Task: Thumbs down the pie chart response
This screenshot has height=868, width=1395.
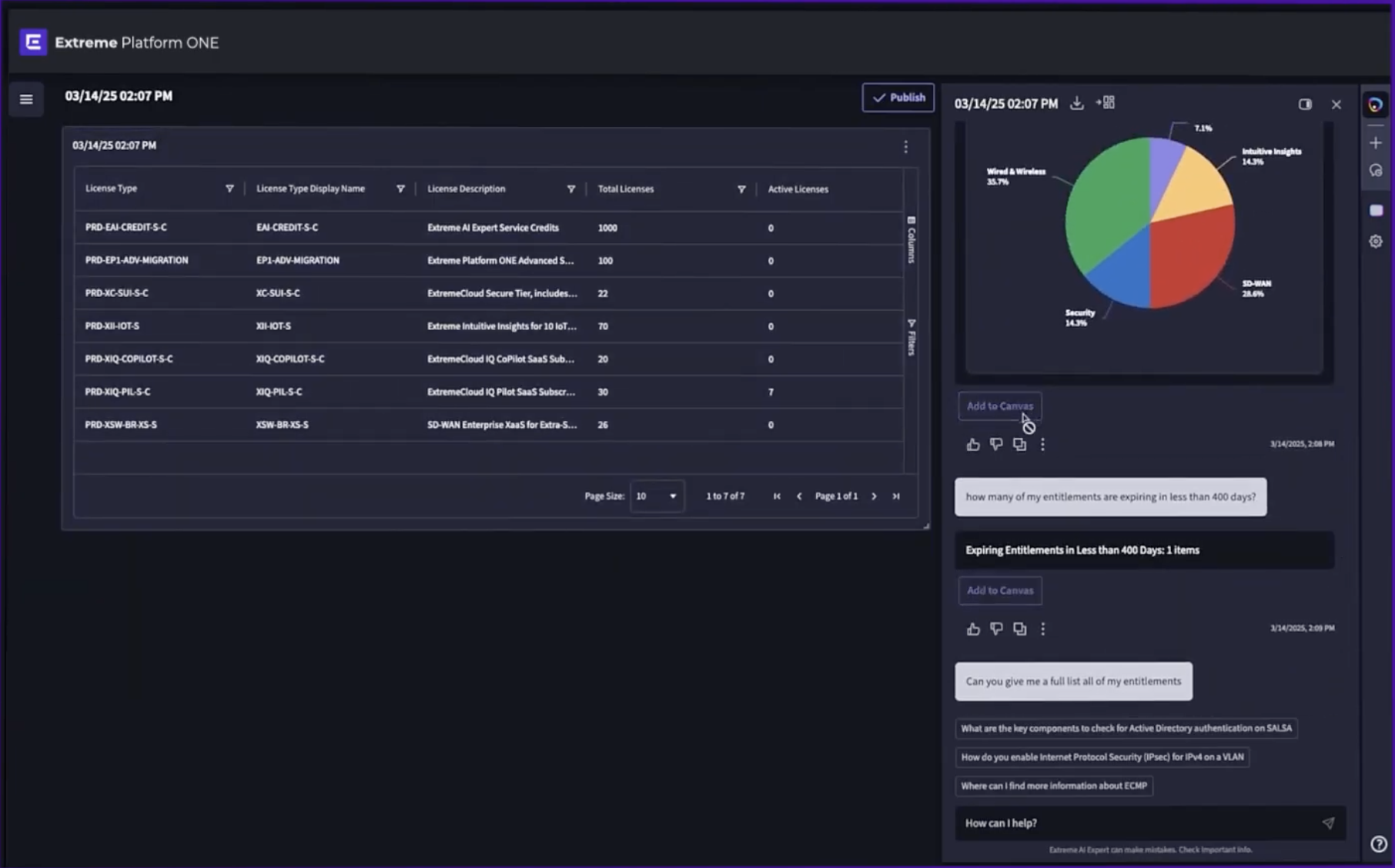Action: [996, 445]
